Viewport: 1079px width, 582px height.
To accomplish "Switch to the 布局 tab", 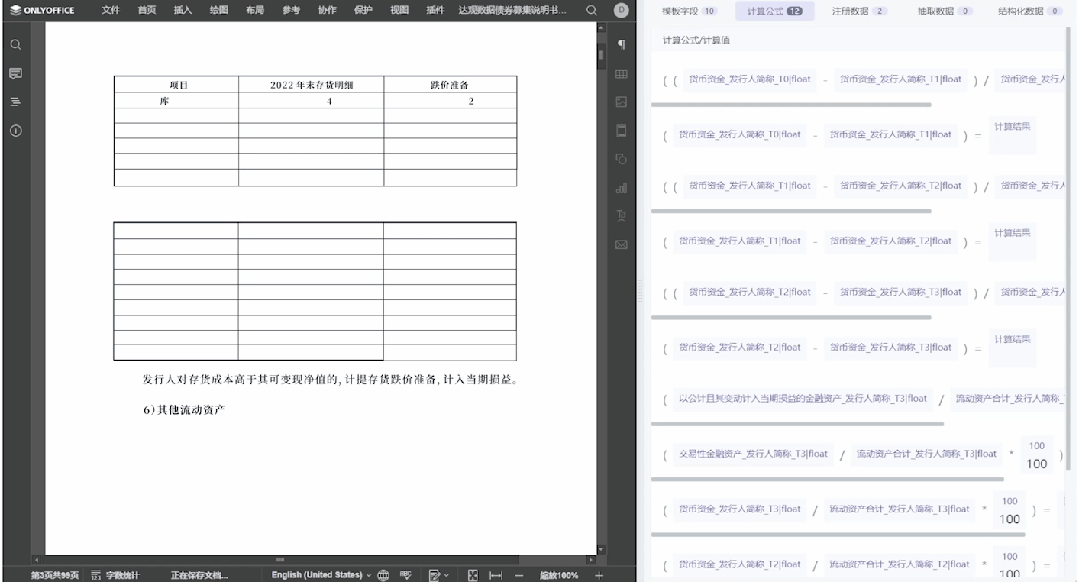I will [255, 10].
